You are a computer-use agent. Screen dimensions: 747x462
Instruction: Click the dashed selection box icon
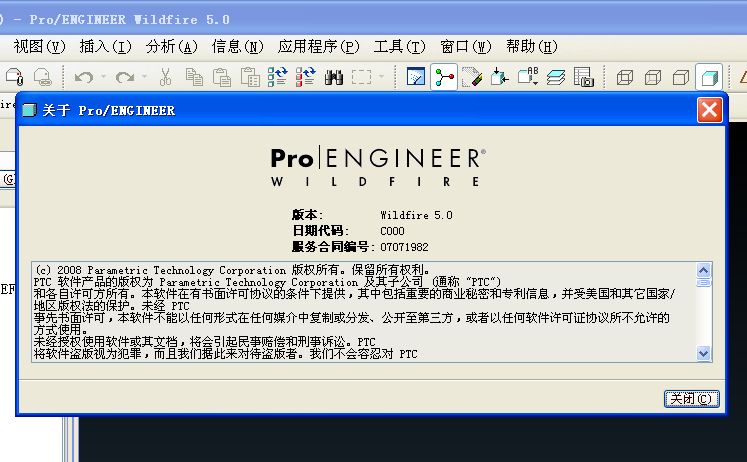[362, 77]
